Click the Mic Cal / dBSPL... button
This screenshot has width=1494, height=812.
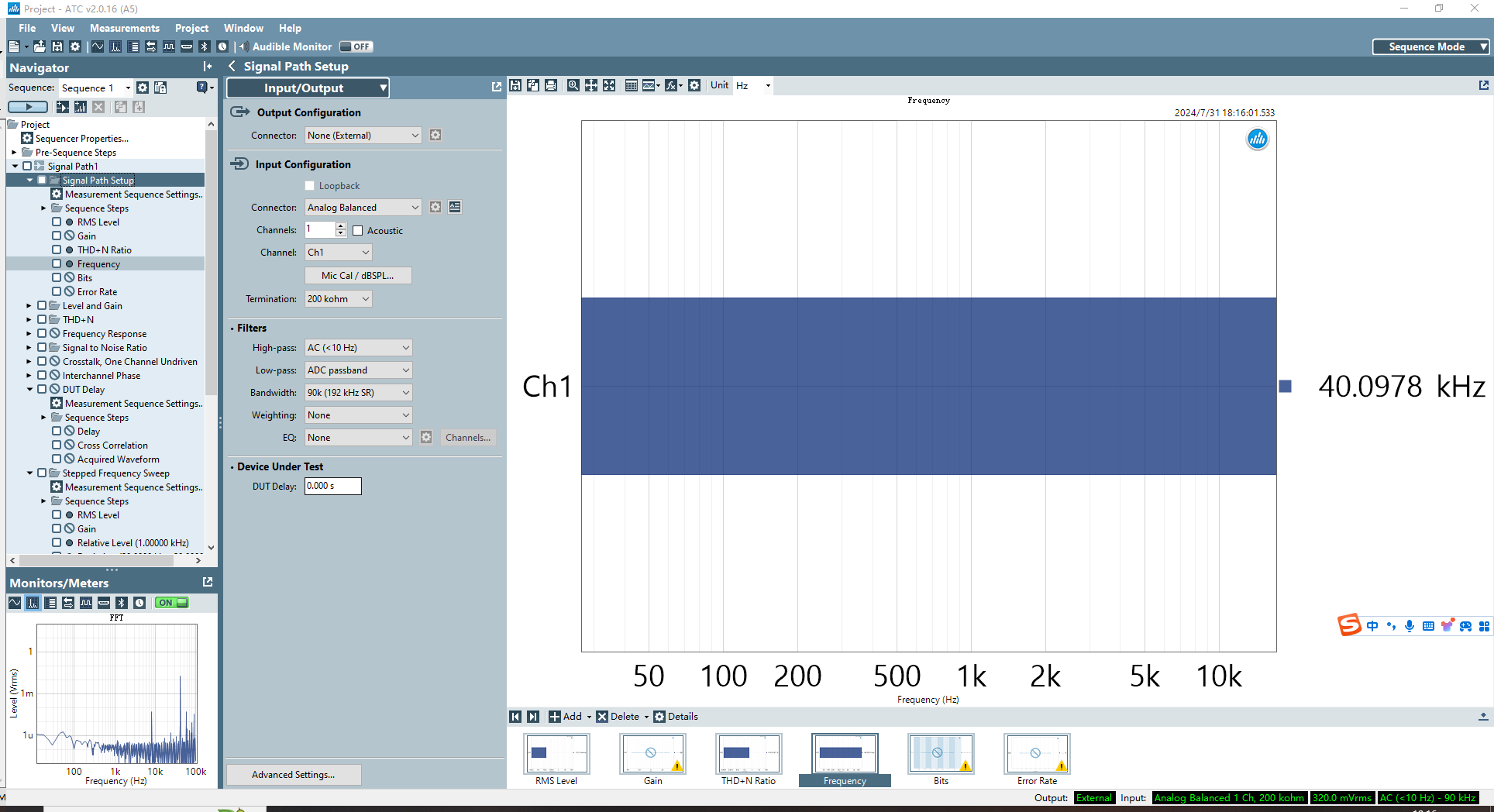click(358, 275)
